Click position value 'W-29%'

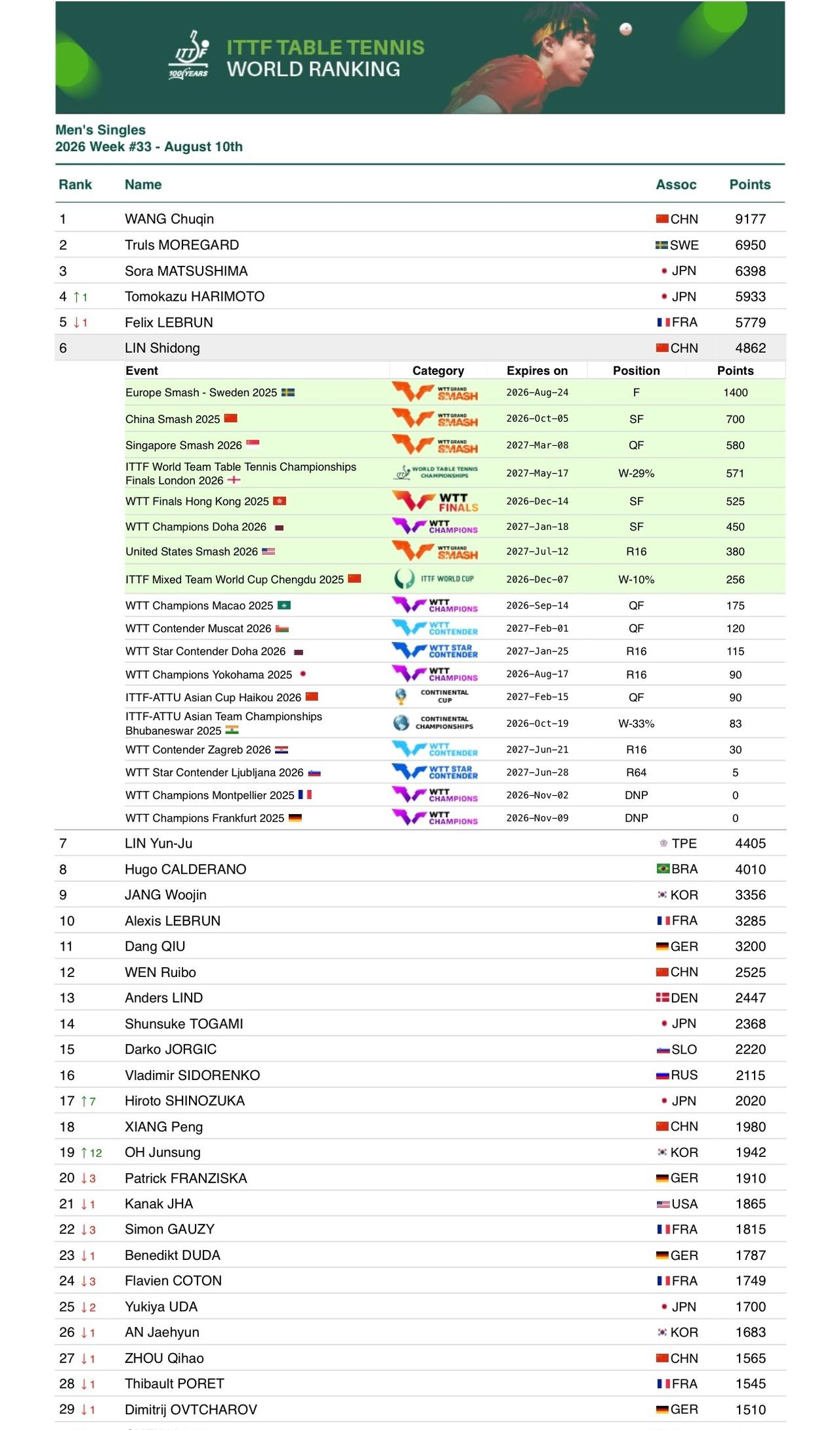(636, 473)
